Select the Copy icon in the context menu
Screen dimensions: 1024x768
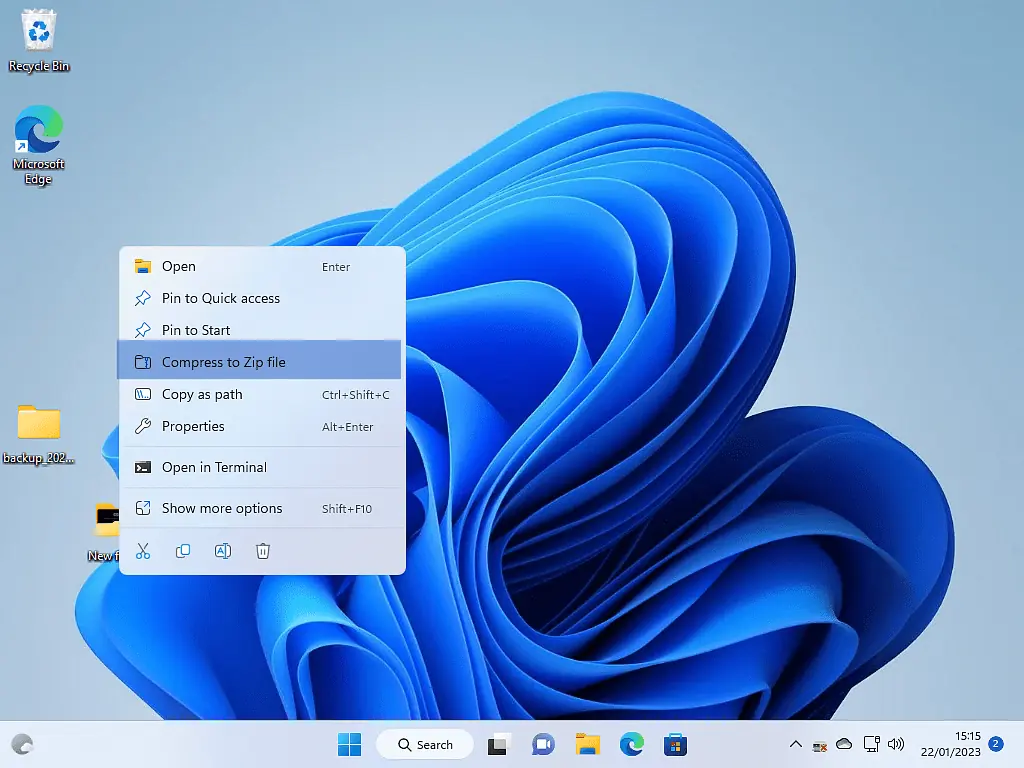[183, 550]
